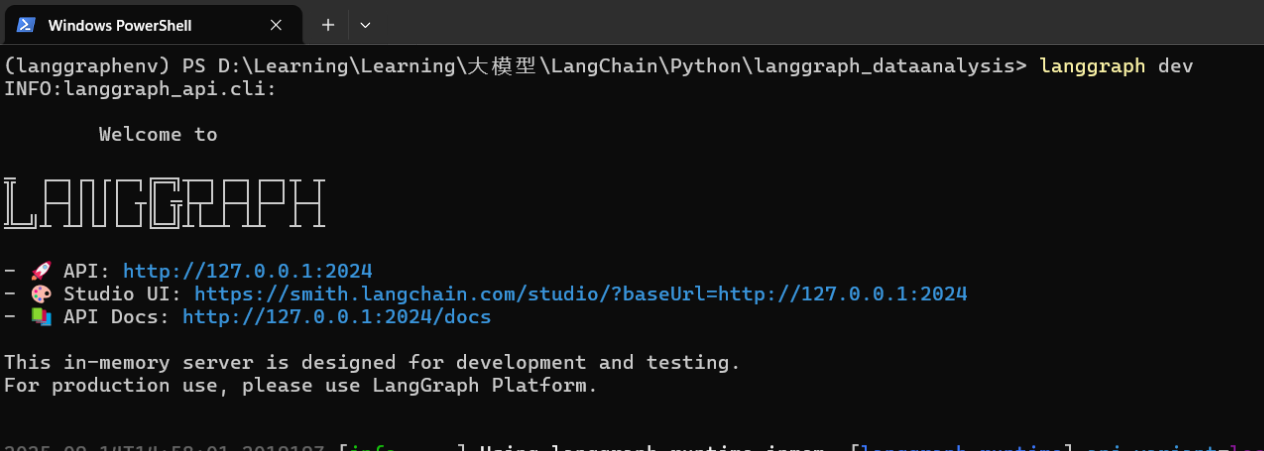Expand the new tab profile dropdown chevron
This screenshot has width=1264, height=451.
[x=365, y=25]
